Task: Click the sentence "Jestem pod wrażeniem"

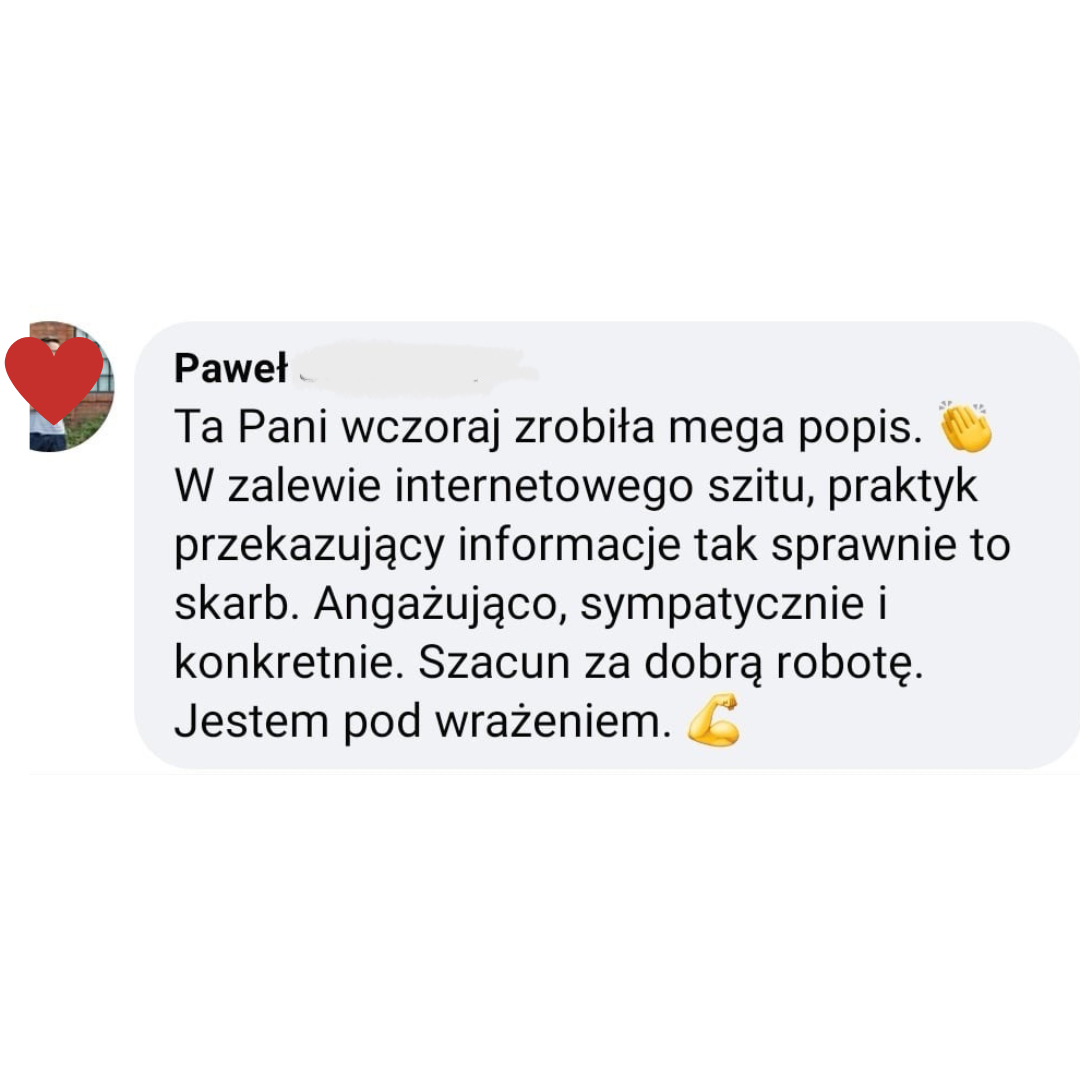Action: 423,723
